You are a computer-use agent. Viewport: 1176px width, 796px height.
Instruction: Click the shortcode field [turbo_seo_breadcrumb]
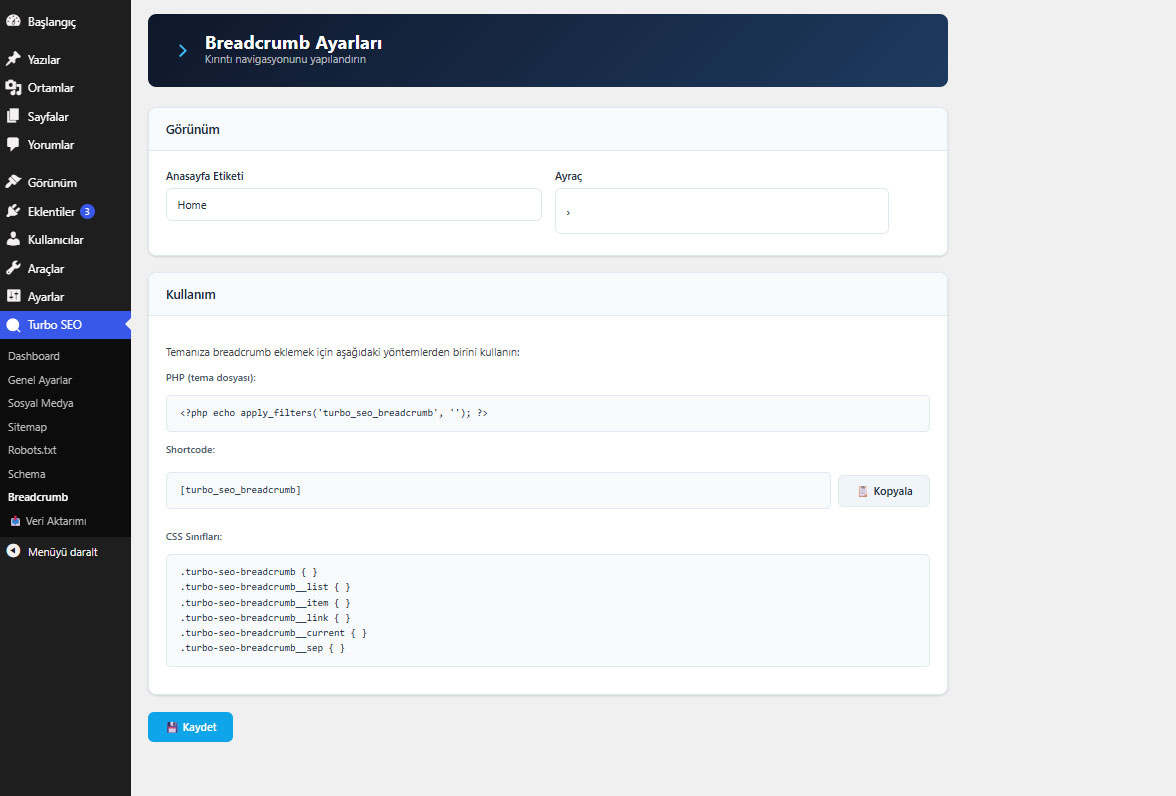498,491
